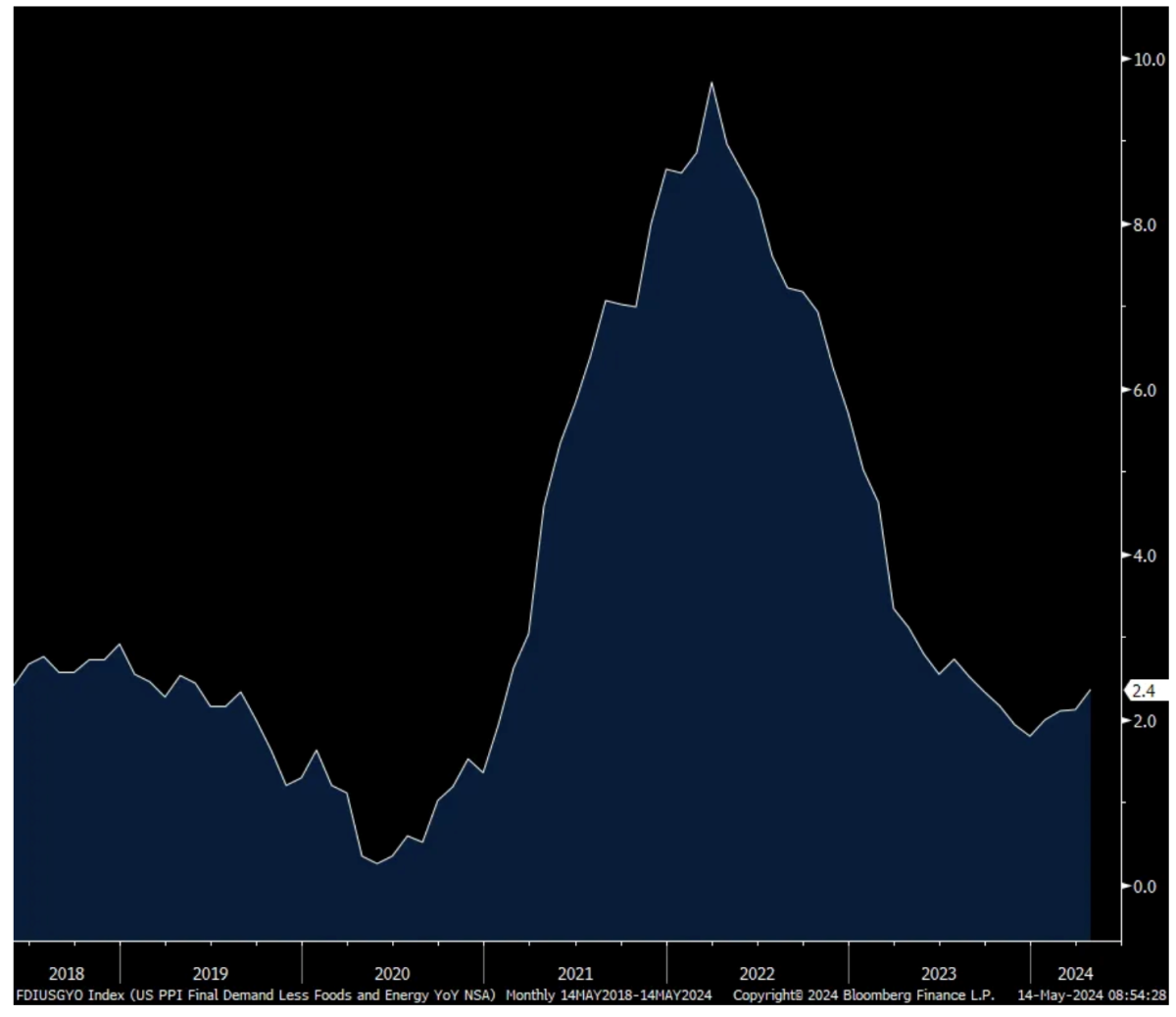Click the 2023 year label on the x-axis

[x=939, y=974]
